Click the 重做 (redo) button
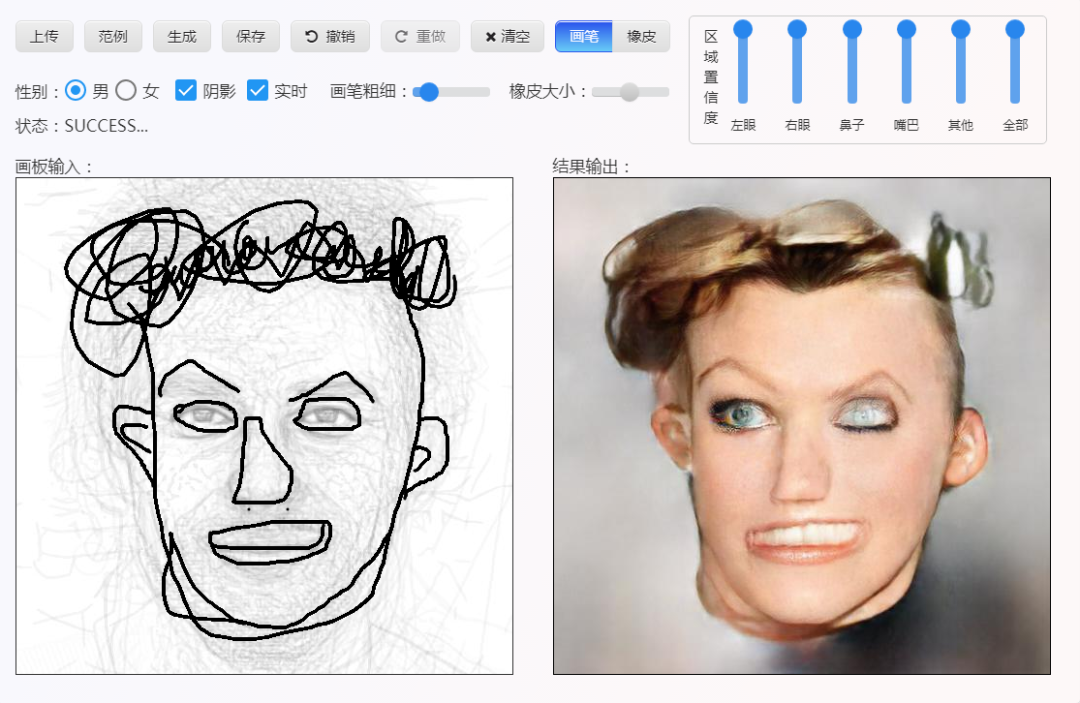This screenshot has height=703, width=1080. (420, 37)
